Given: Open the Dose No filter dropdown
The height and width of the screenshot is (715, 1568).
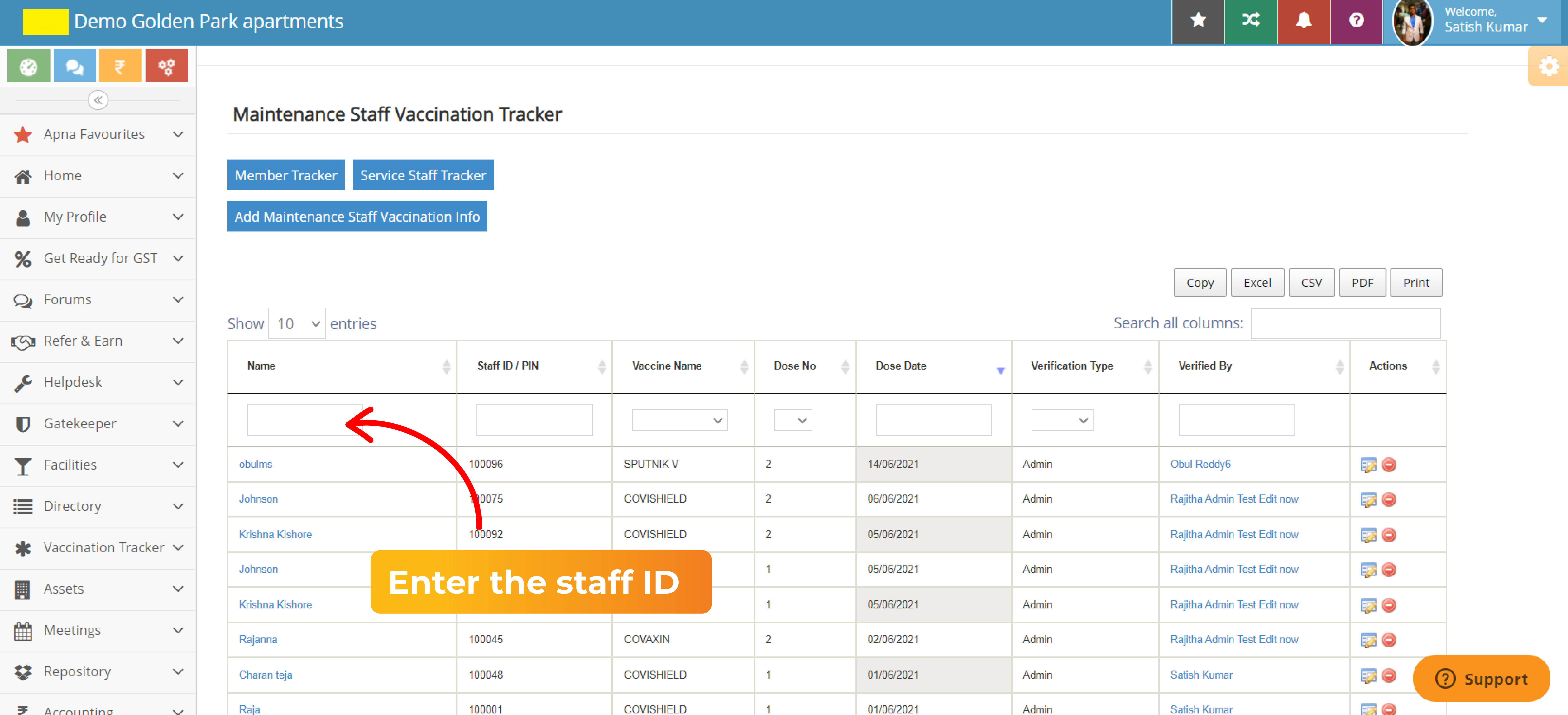Looking at the screenshot, I should 793,421.
